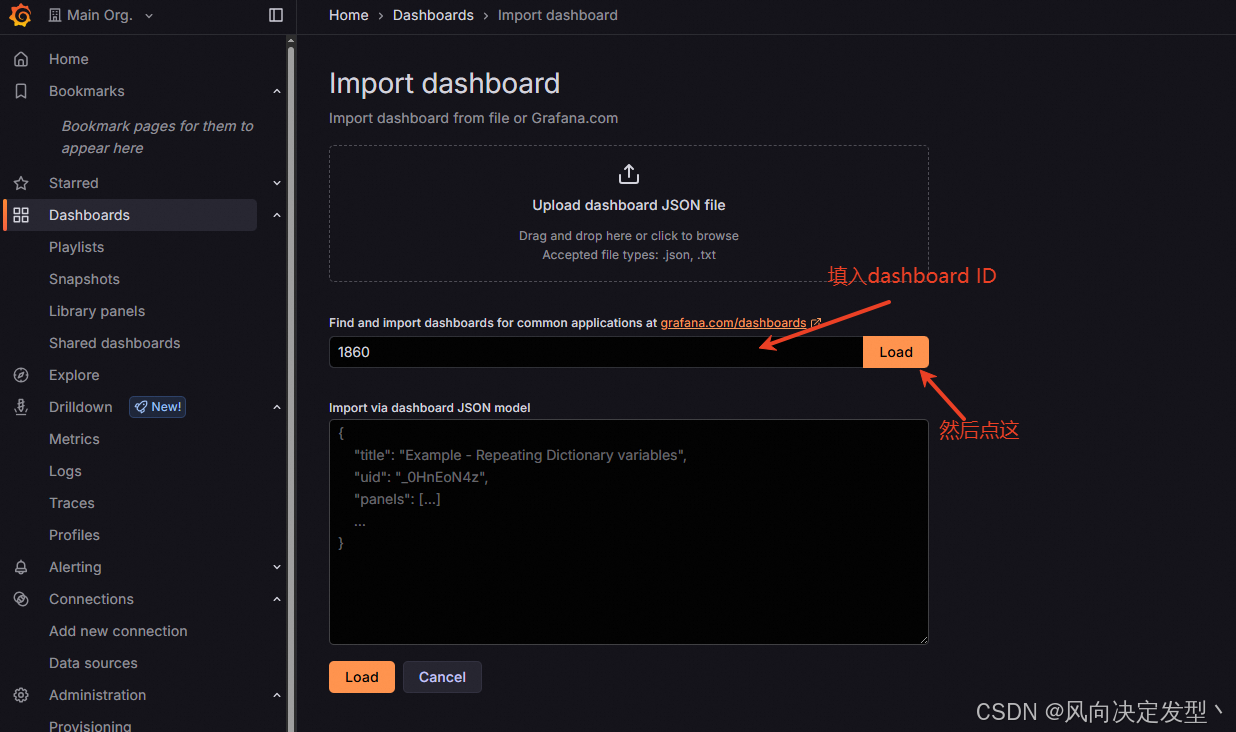
Task: Open Connections in the sidebar
Action: (91, 599)
